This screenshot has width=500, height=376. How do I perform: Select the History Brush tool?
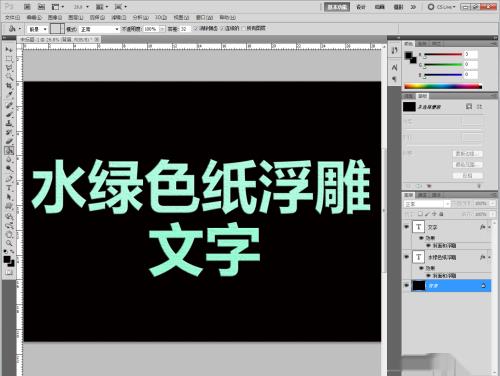pyautogui.click(x=9, y=133)
